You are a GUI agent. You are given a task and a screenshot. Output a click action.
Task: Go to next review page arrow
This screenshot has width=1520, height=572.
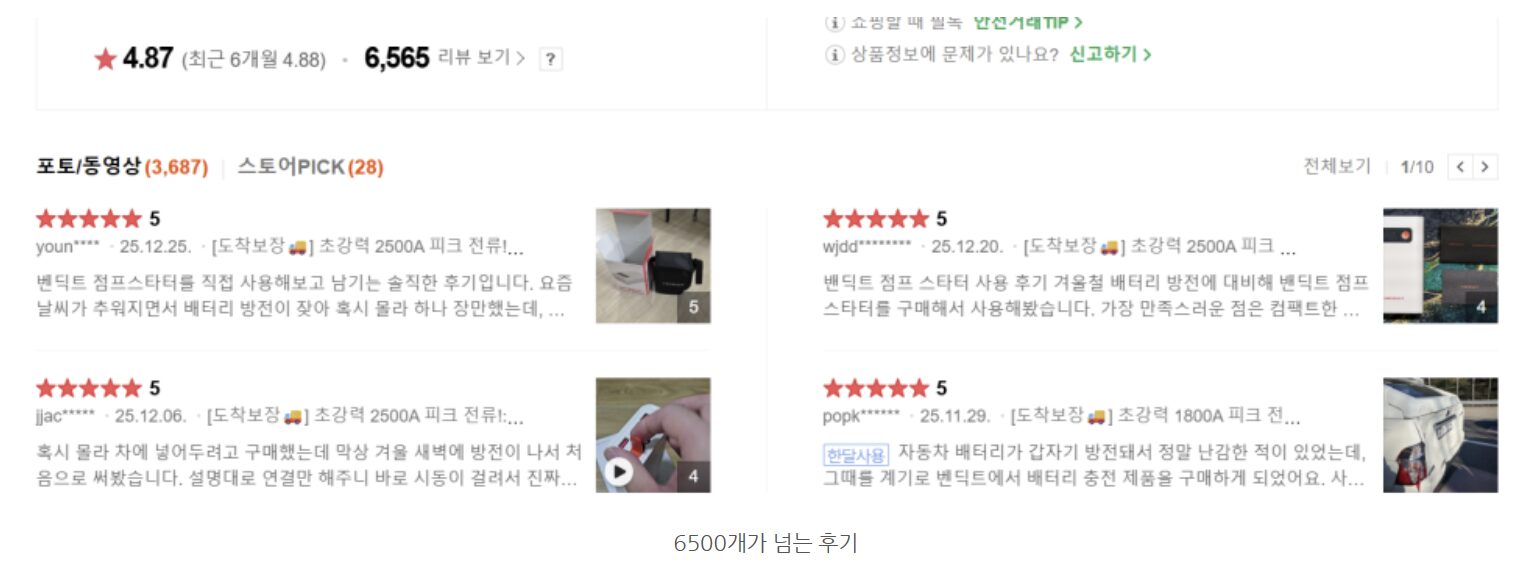pyautogui.click(x=1486, y=167)
